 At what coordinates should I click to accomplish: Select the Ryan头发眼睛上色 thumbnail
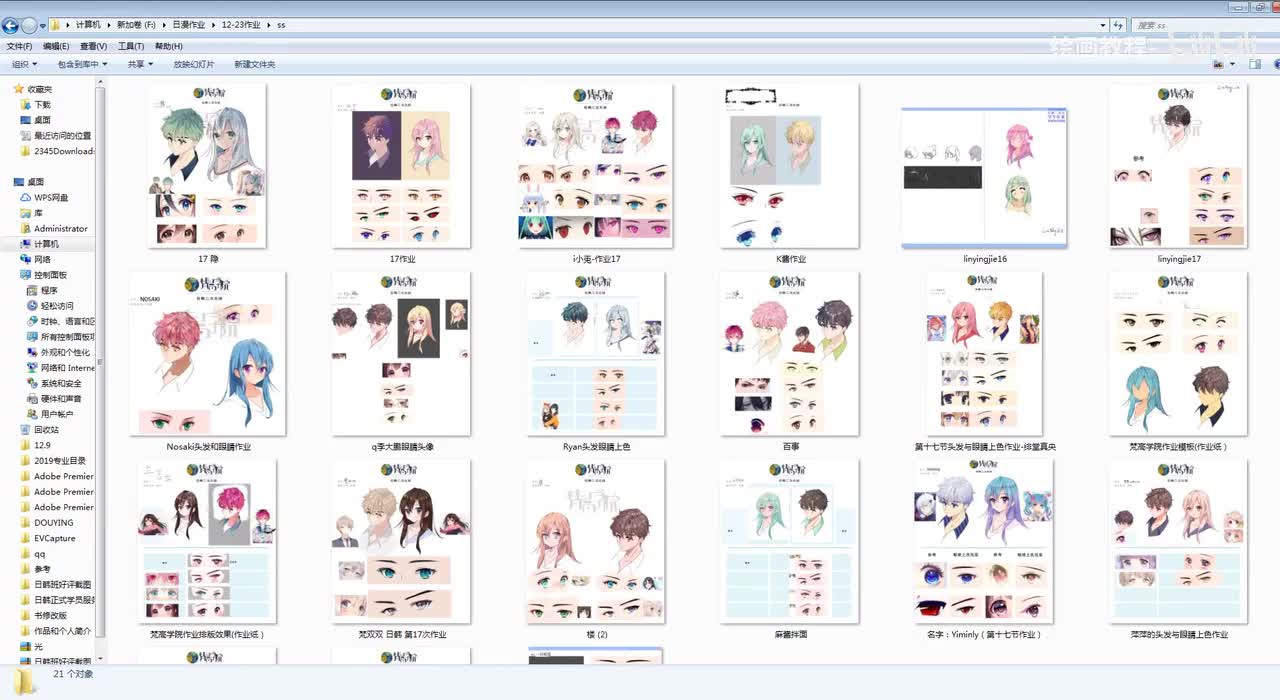coord(596,354)
